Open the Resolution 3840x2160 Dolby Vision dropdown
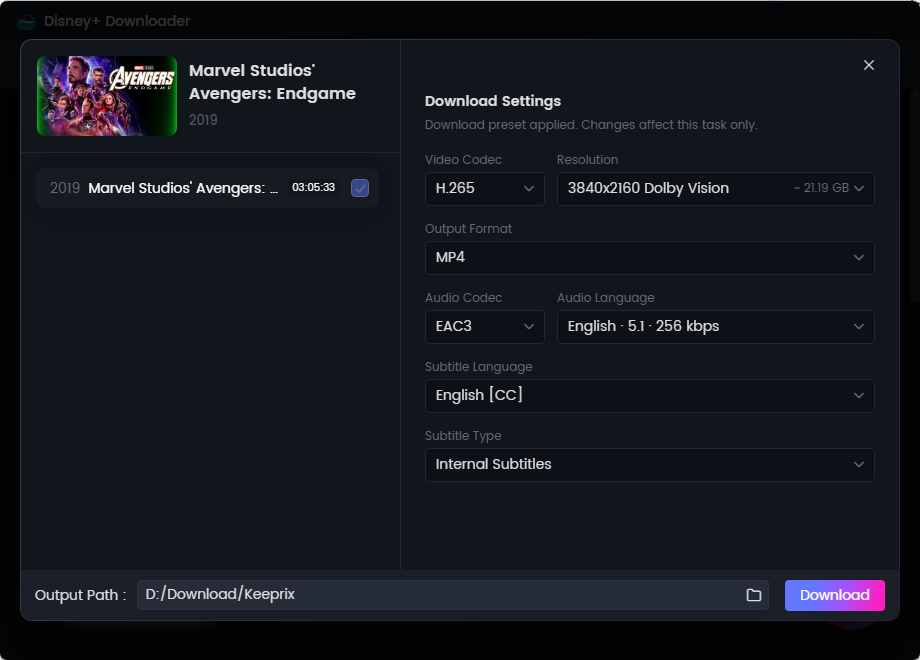 715,188
